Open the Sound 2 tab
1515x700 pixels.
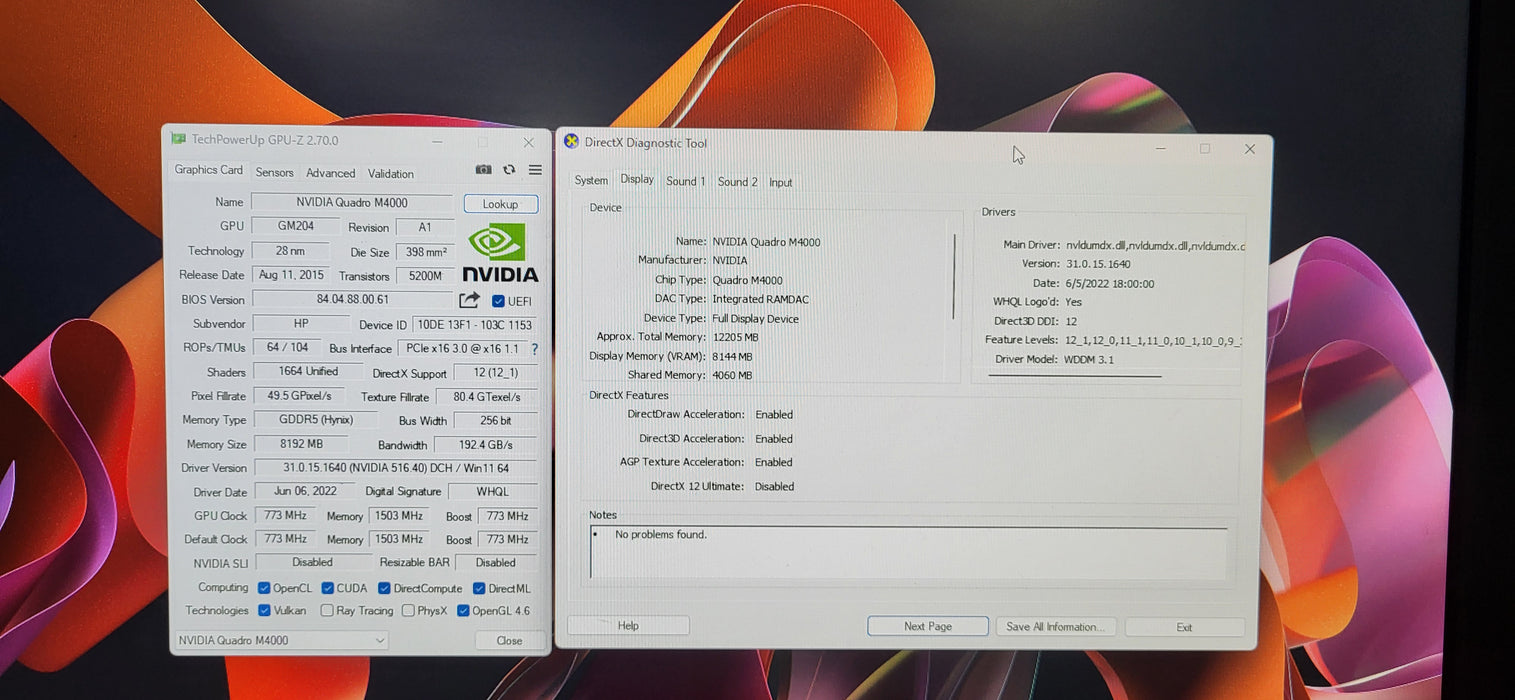tap(737, 181)
